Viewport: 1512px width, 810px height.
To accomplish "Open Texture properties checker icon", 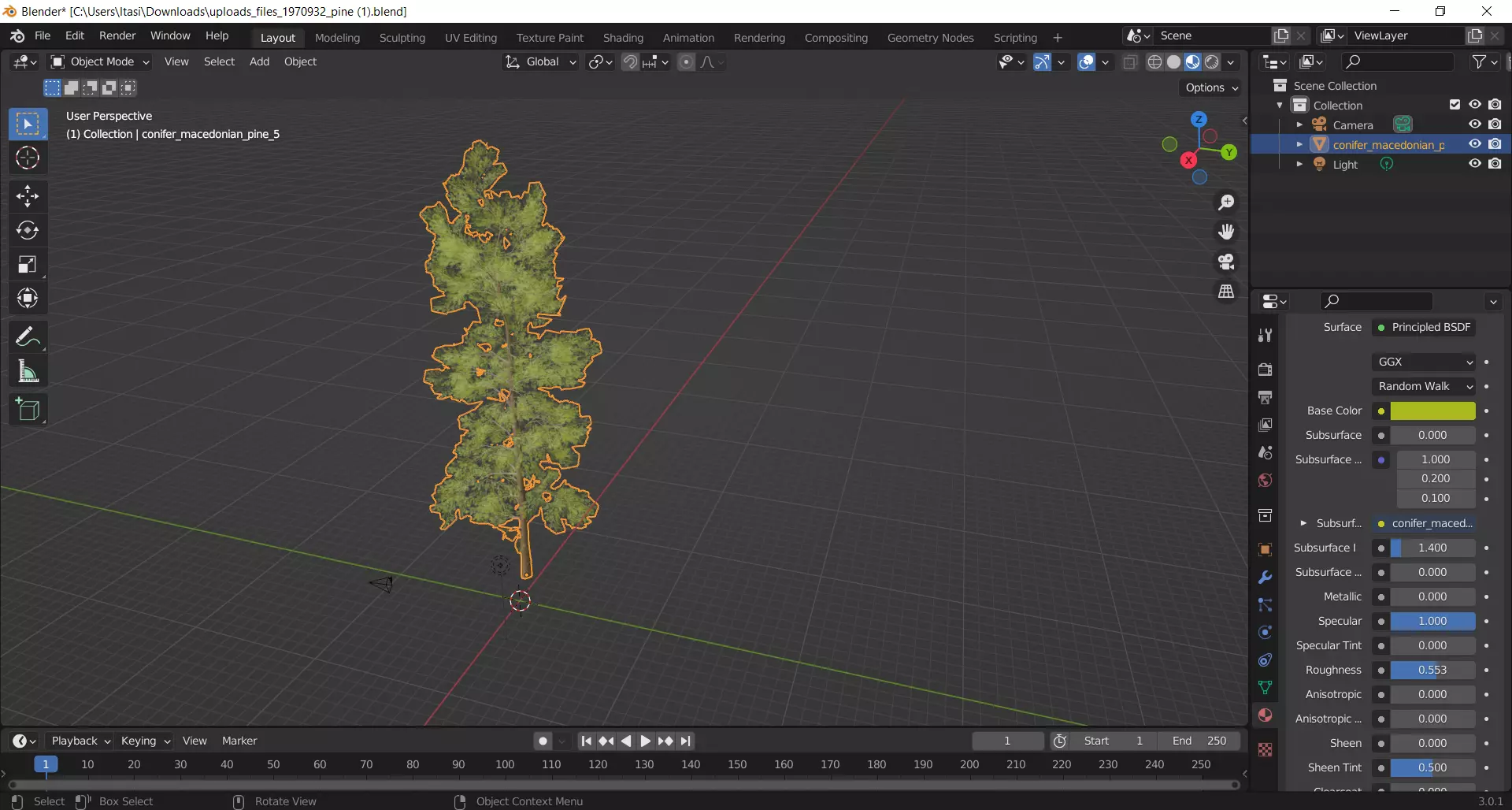I will 1266,750.
